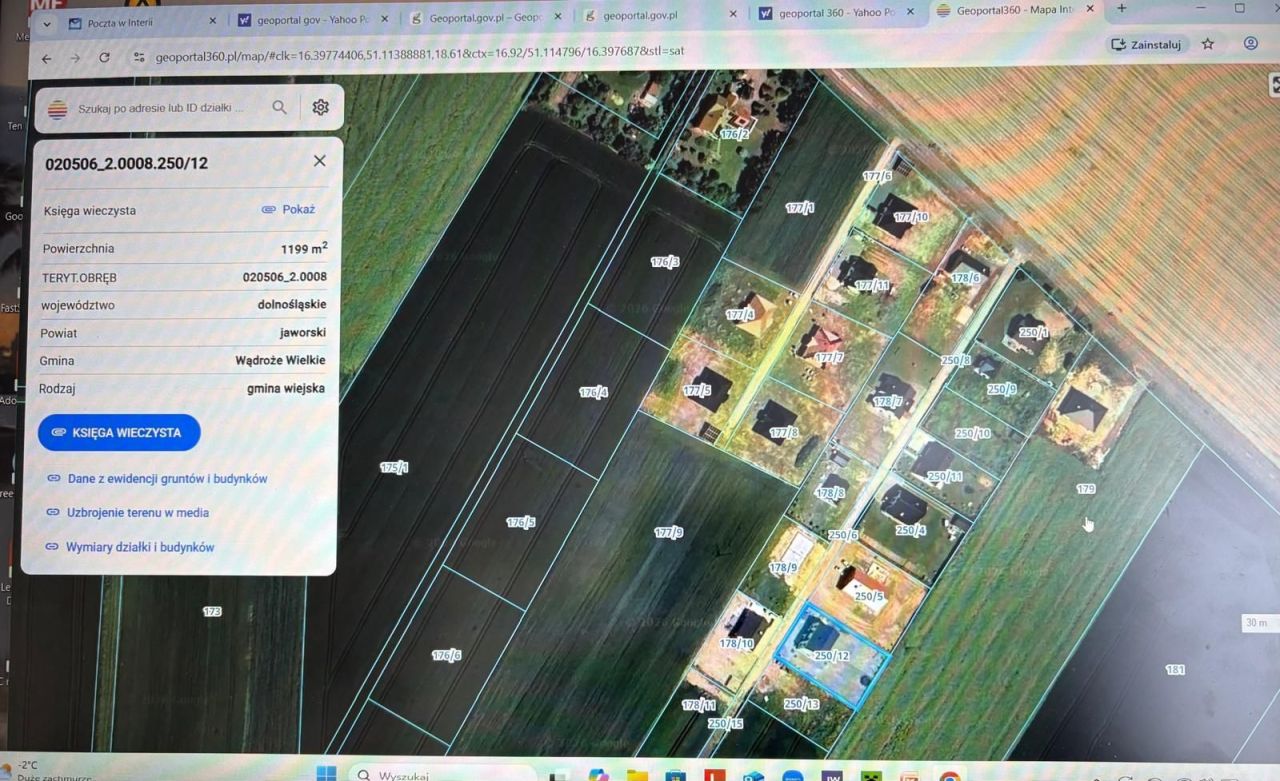Open the Wymiary działki i budynków link
Screen dimensions: 1280x781
coord(130,547)
